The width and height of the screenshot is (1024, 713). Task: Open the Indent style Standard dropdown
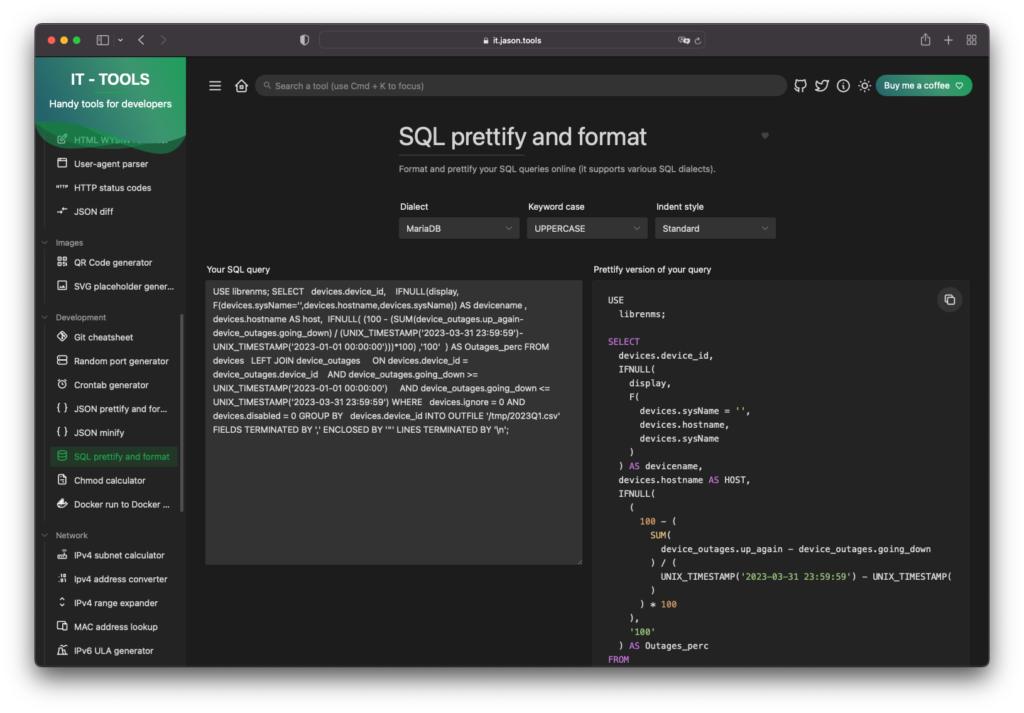pyautogui.click(x=715, y=229)
